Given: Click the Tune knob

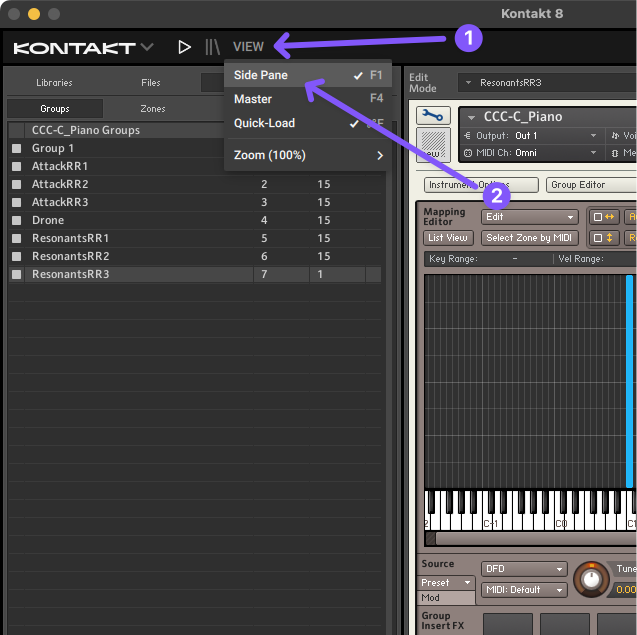Looking at the screenshot, I should [x=592, y=577].
